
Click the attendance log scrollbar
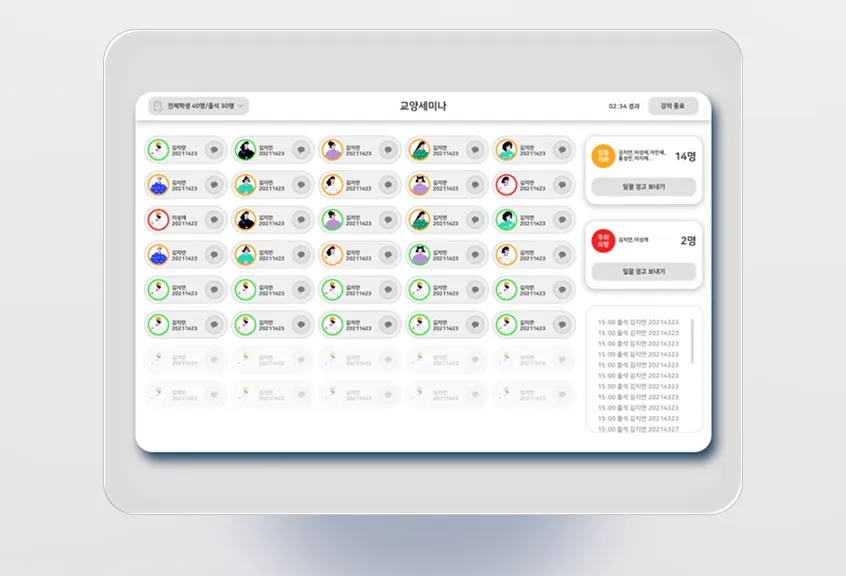692,342
